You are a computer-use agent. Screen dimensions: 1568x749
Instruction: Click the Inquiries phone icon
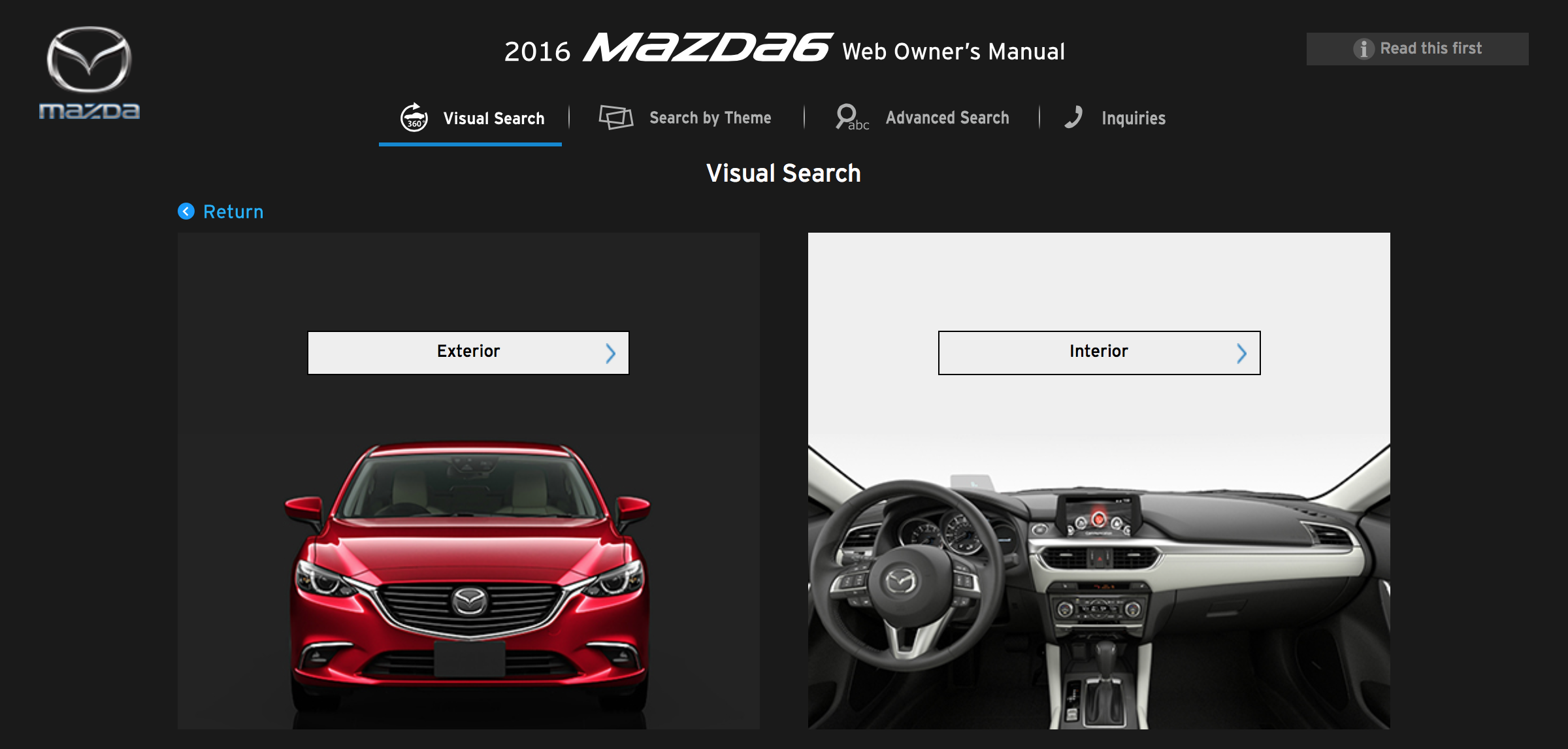(x=1073, y=118)
